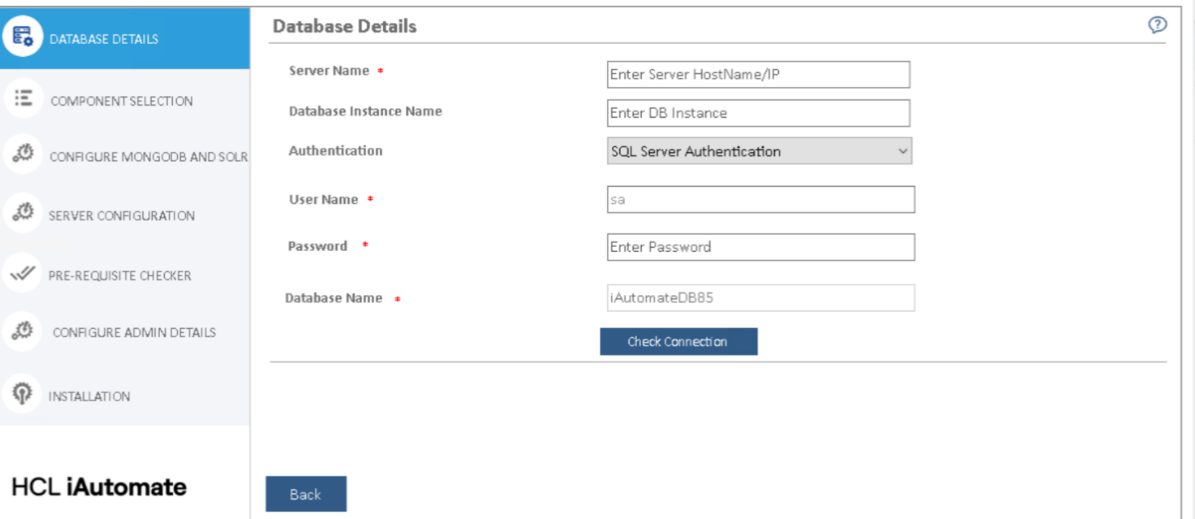Open the Server Configuration step

pos(121,216)
